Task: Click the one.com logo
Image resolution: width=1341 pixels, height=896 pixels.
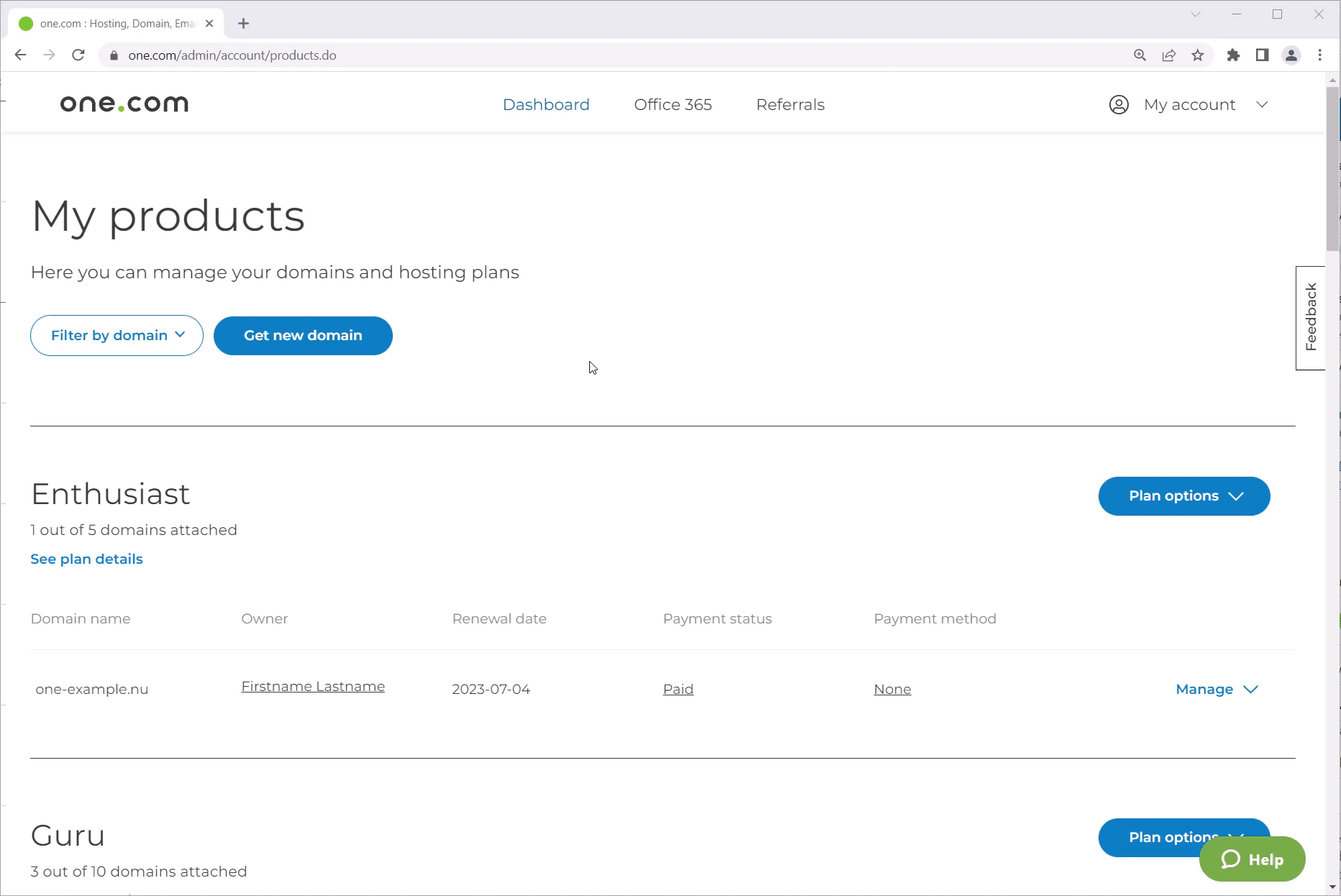Action: coord(123,103)
